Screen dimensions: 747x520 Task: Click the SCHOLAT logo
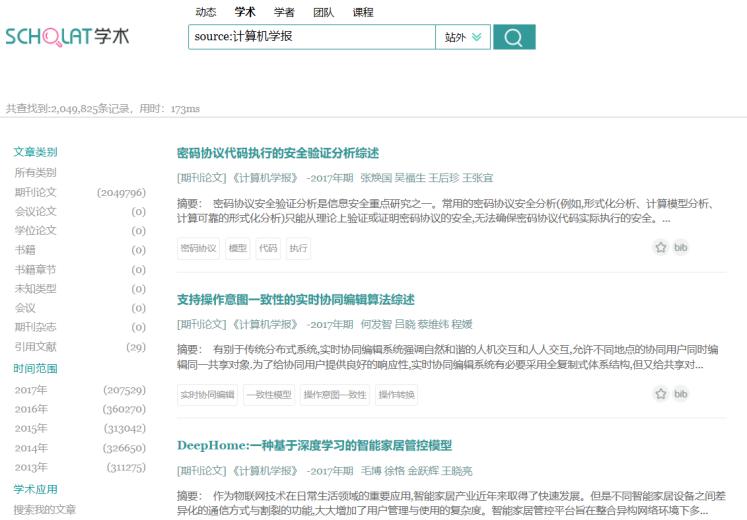tap(67, 37)
